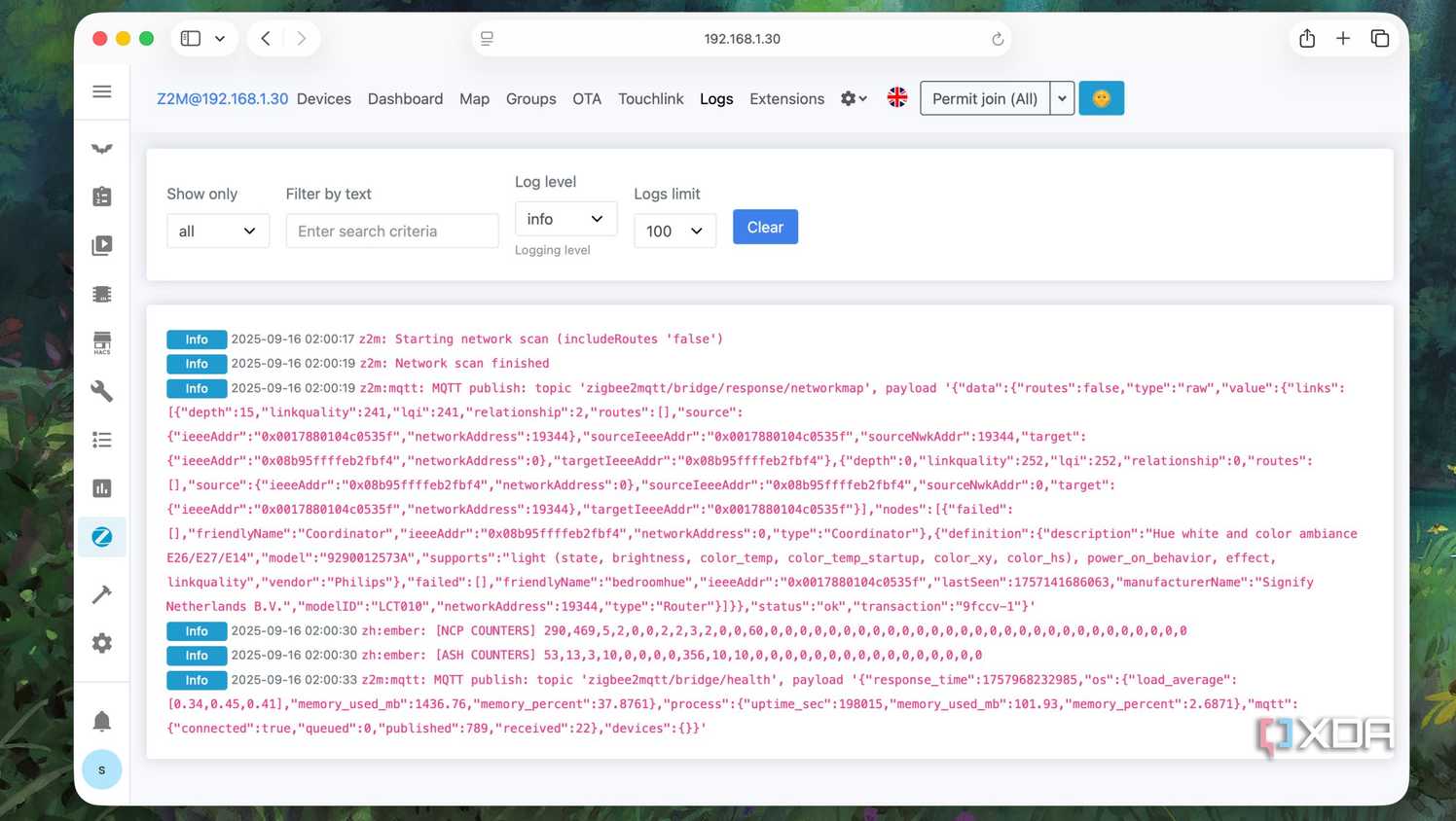Click the Permit join (All) button
The width and height of the screenshot is (1456, 821).
(x=985, y=98)
